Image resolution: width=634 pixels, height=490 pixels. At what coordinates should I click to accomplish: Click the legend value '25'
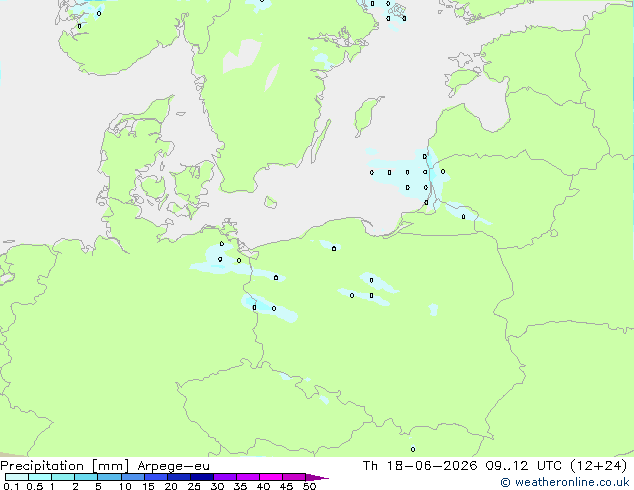point(194,486)
